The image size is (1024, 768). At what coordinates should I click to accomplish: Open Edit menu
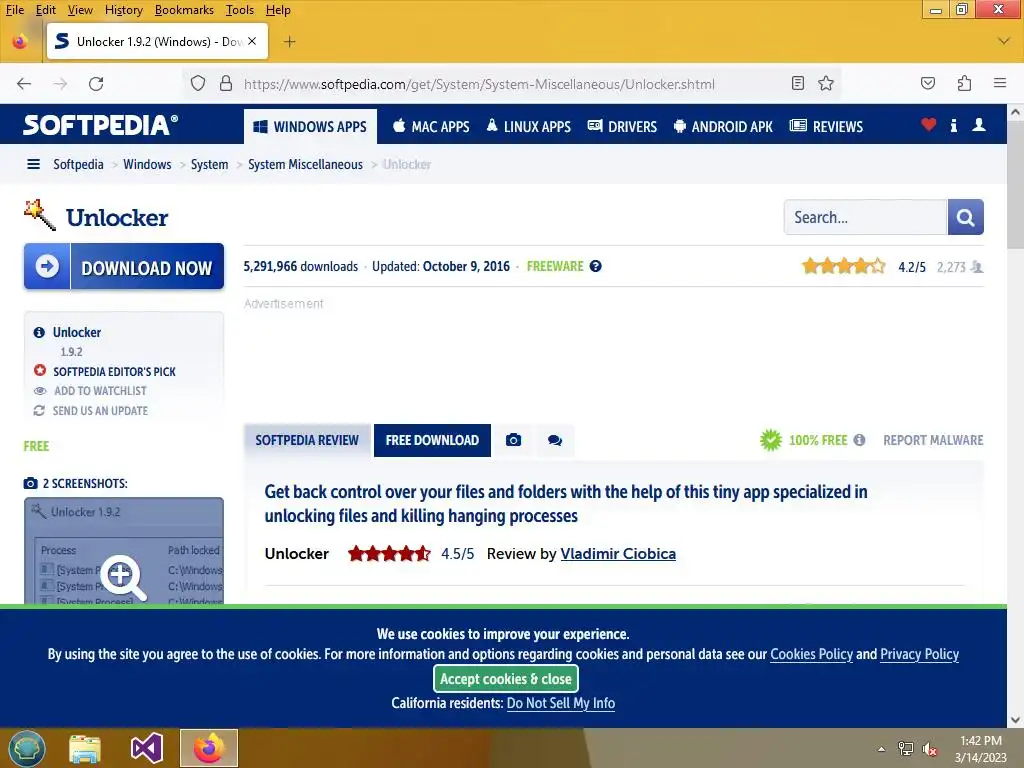point(46,10)
